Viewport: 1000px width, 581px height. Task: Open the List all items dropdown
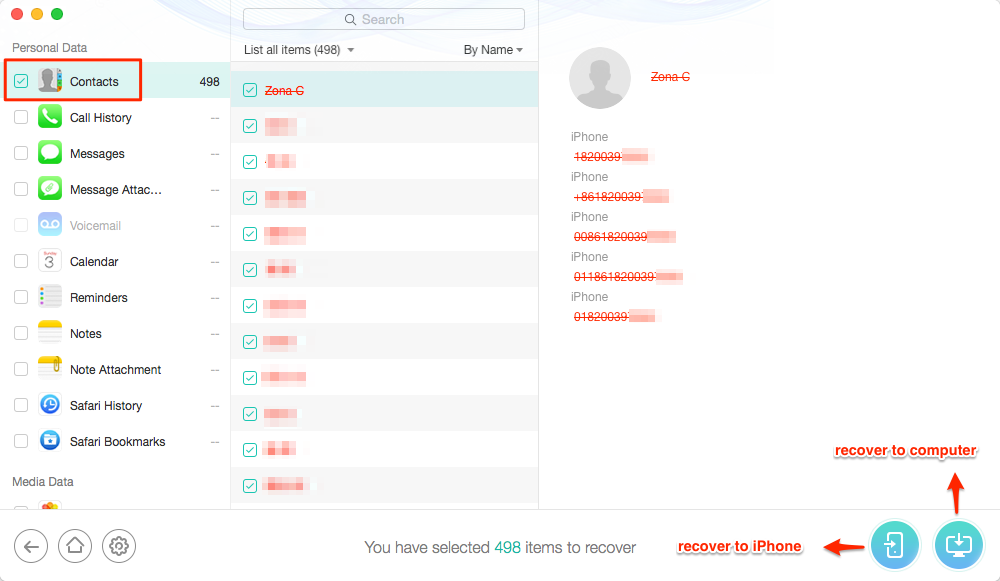[298, 50]
